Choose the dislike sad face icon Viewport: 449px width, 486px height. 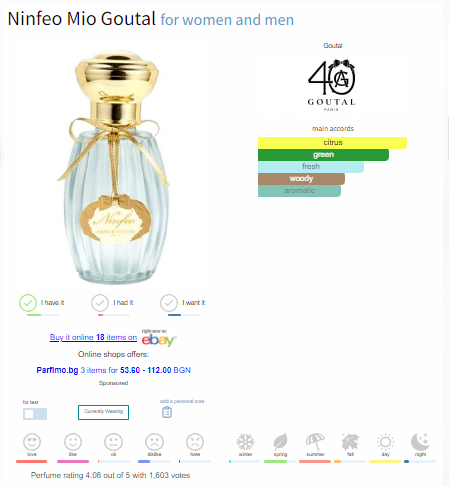[154, 442]
